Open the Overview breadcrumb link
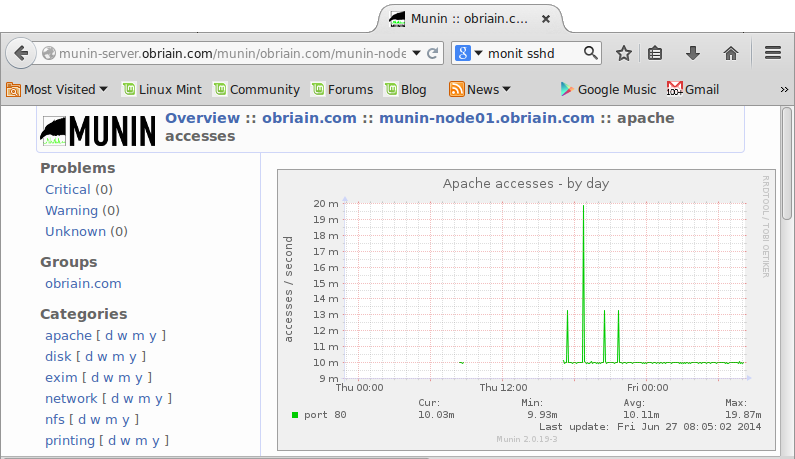 (x=202, y=118)
